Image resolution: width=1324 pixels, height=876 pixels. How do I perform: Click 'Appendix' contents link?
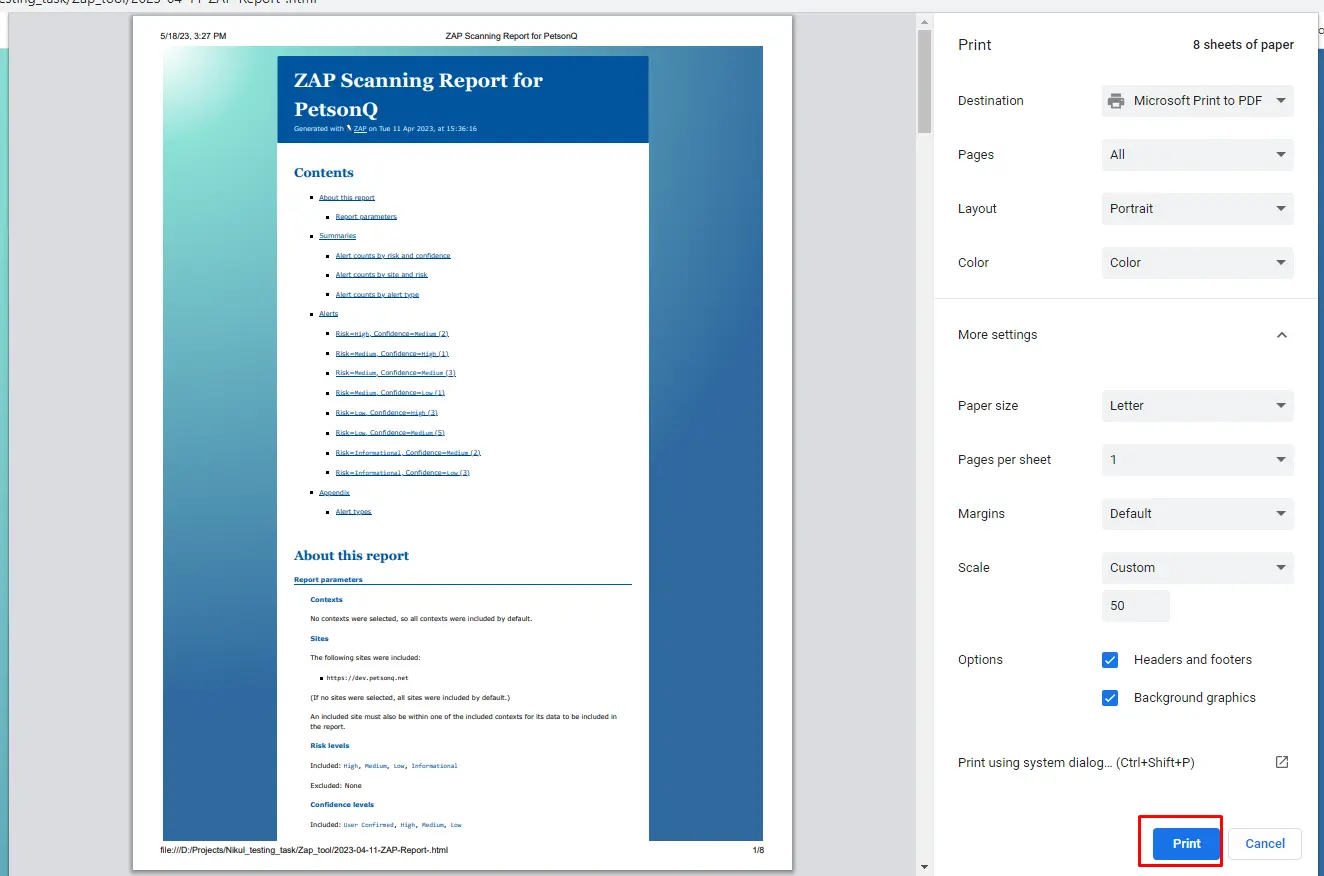(334, 493)
